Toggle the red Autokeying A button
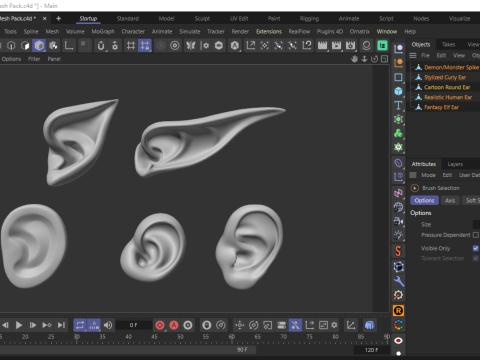The width and height of the screenshot is (480, 360). click(174, 325)
